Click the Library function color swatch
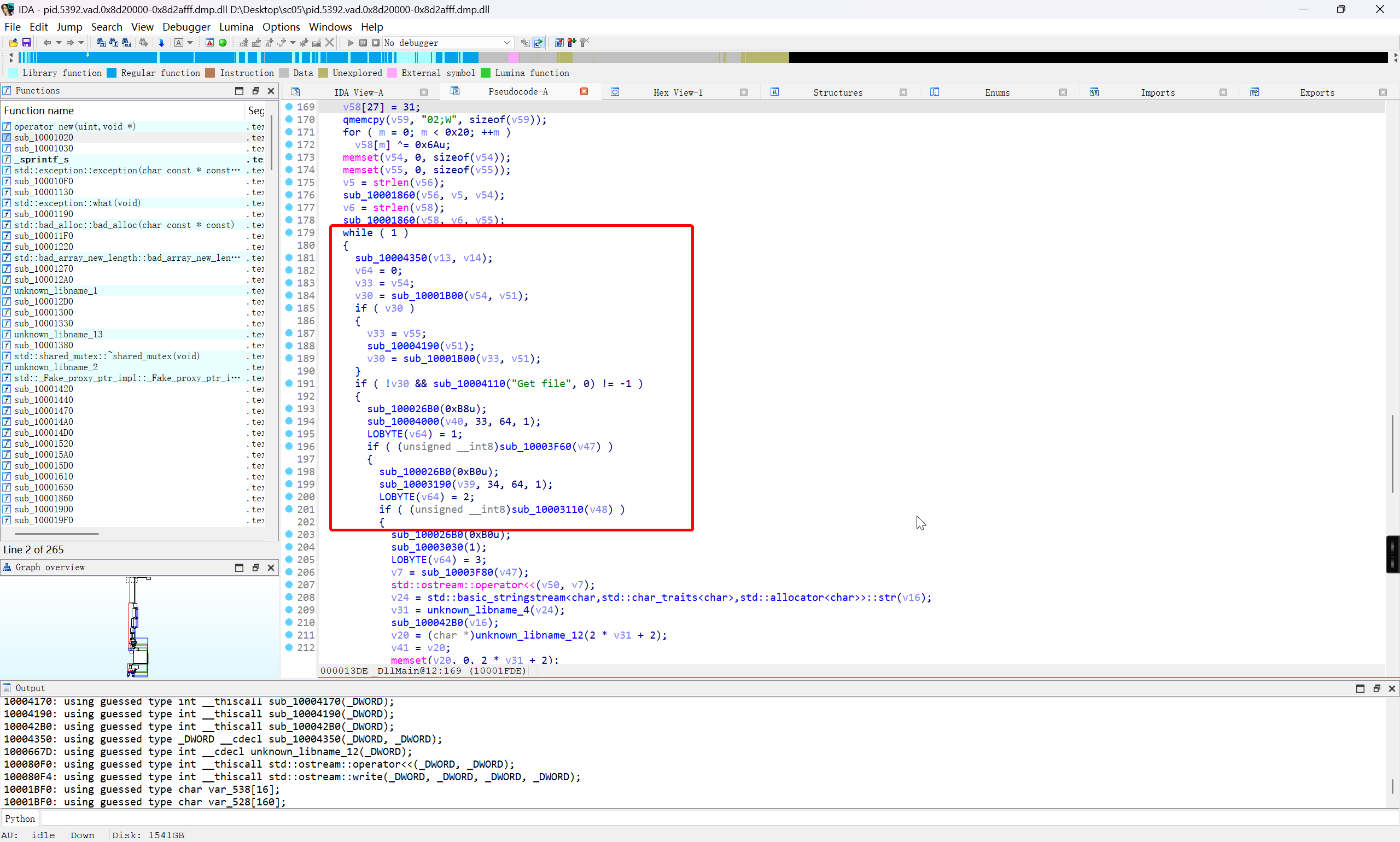This screenshot has height=842, width=1400. coord(13,73)
